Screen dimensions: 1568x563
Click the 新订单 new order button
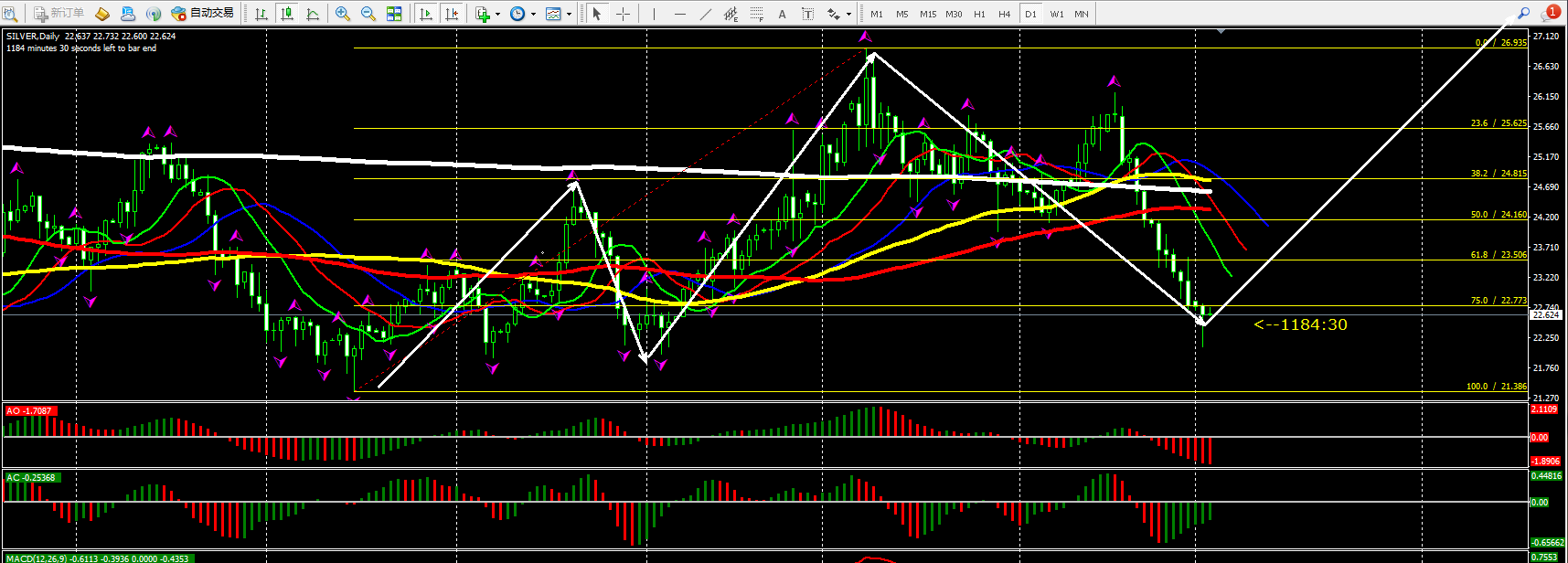tap(59, 14)
